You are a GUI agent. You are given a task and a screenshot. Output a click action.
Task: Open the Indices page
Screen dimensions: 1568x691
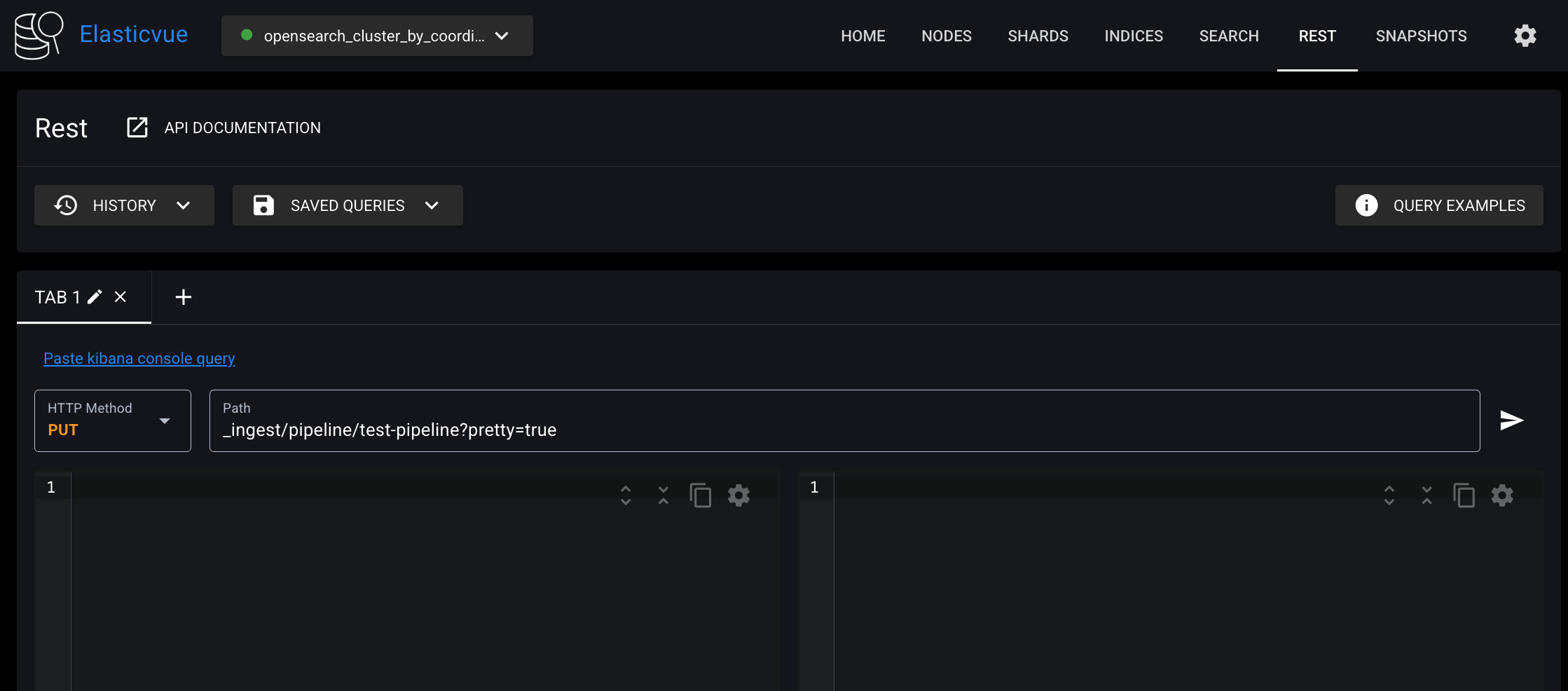[x=1134, y=36]
